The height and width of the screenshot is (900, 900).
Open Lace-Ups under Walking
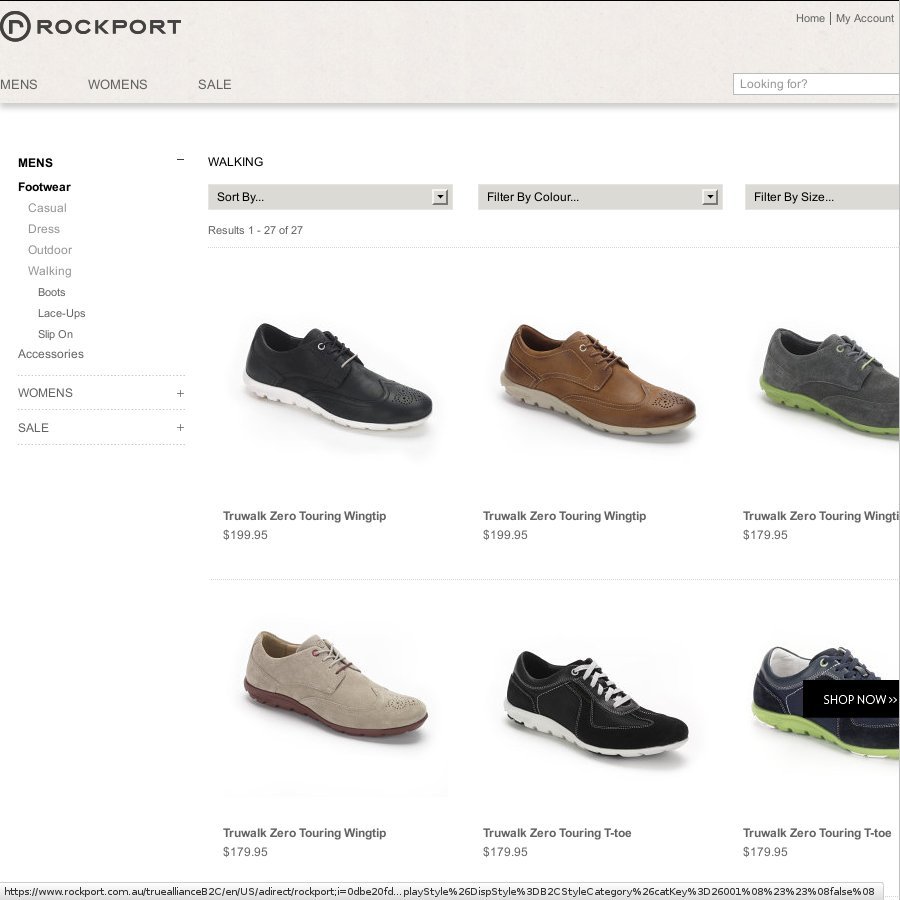click(61, 313)
